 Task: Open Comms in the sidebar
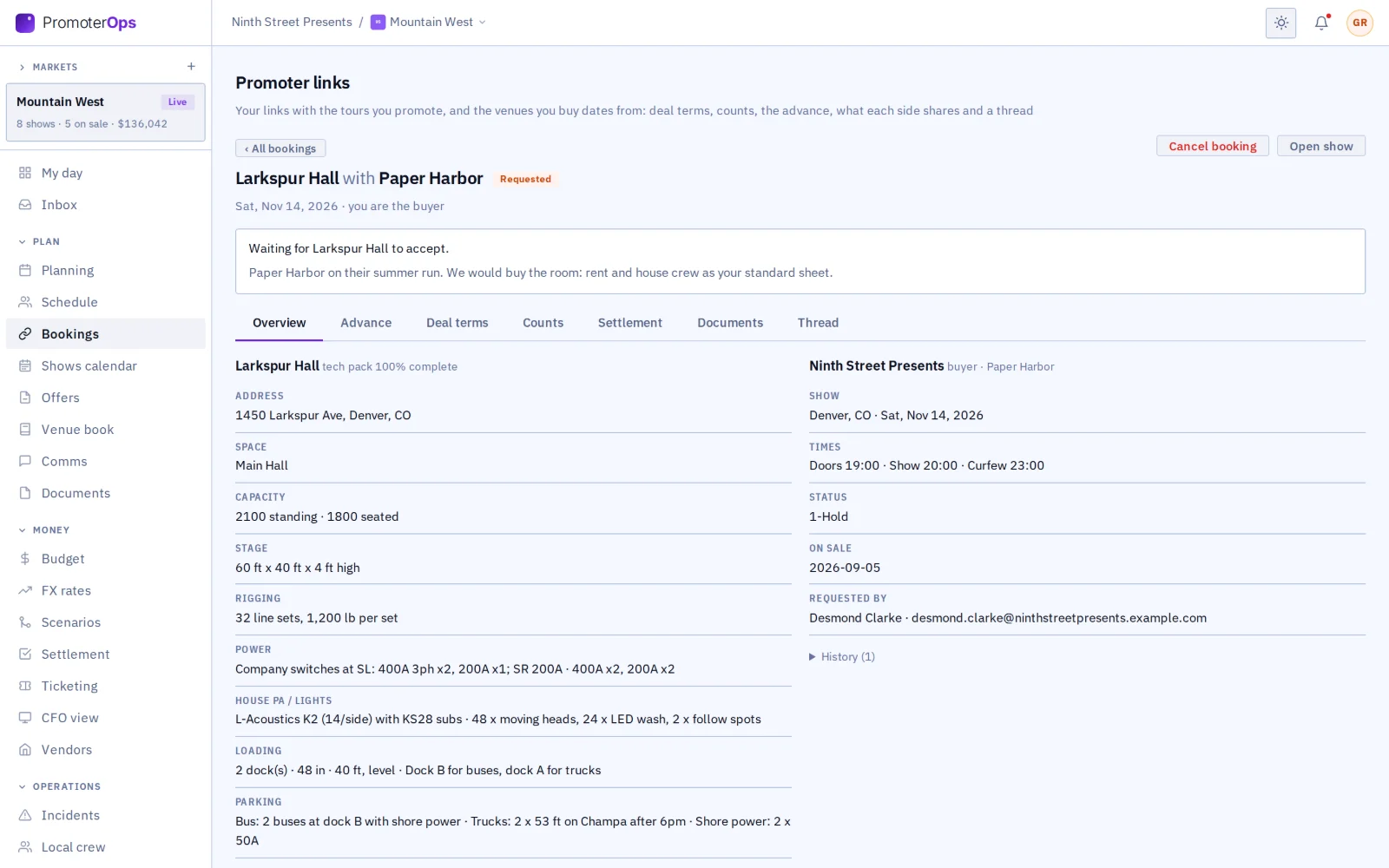click(106, 462)
